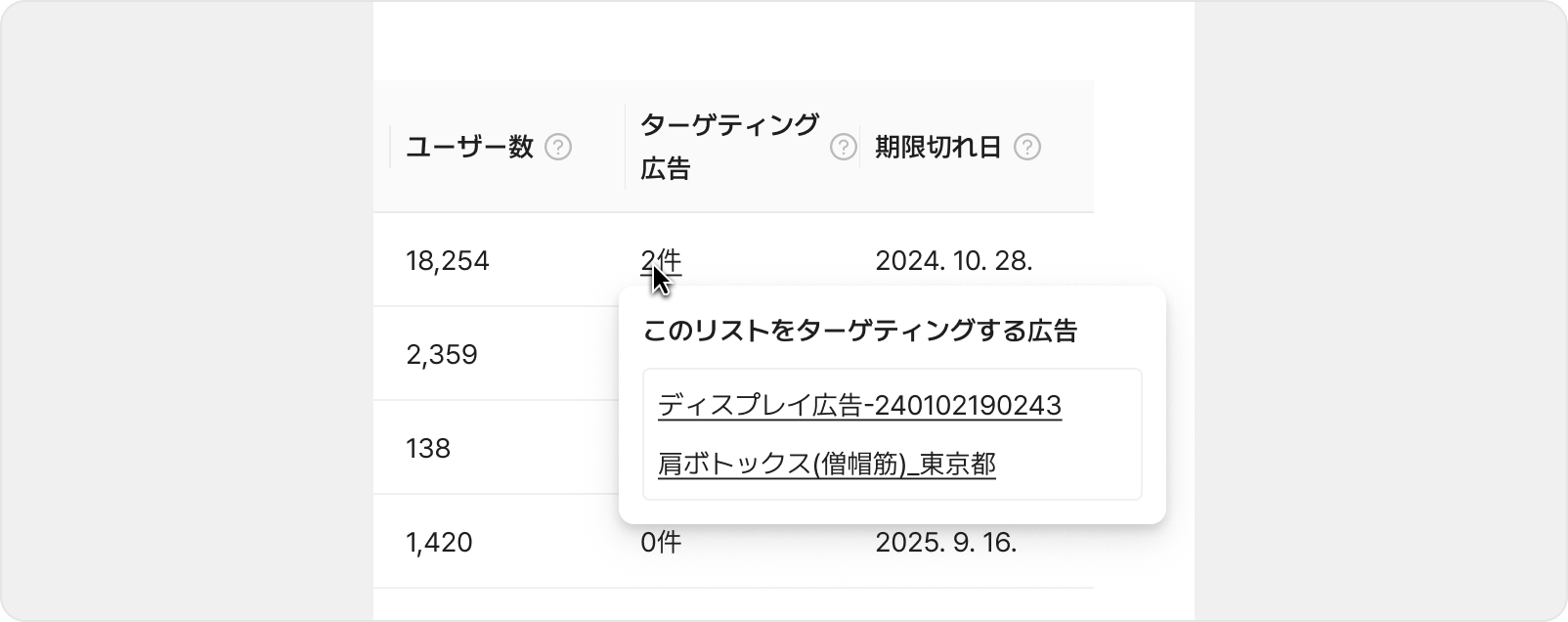Open the 2件 targeting ads link
The height and width of the screenshot is (622, 1568).
point(661,261)
